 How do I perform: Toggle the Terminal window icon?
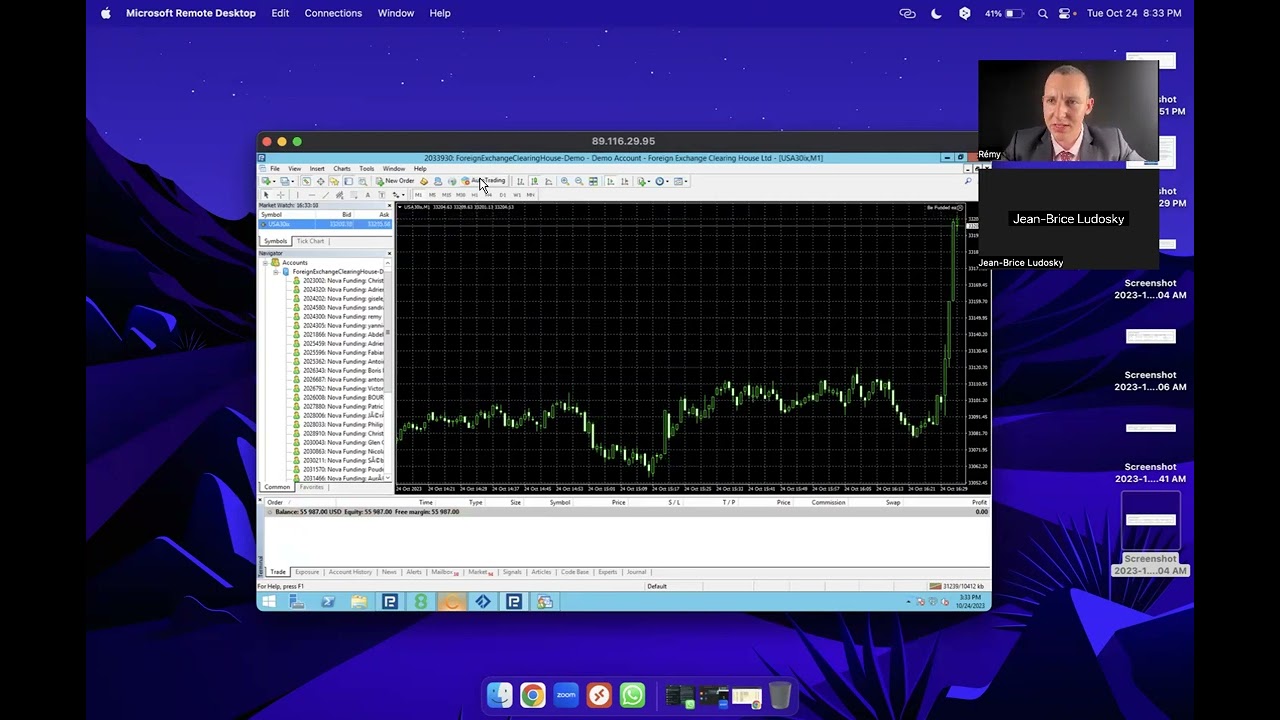(x=348, y=181)
